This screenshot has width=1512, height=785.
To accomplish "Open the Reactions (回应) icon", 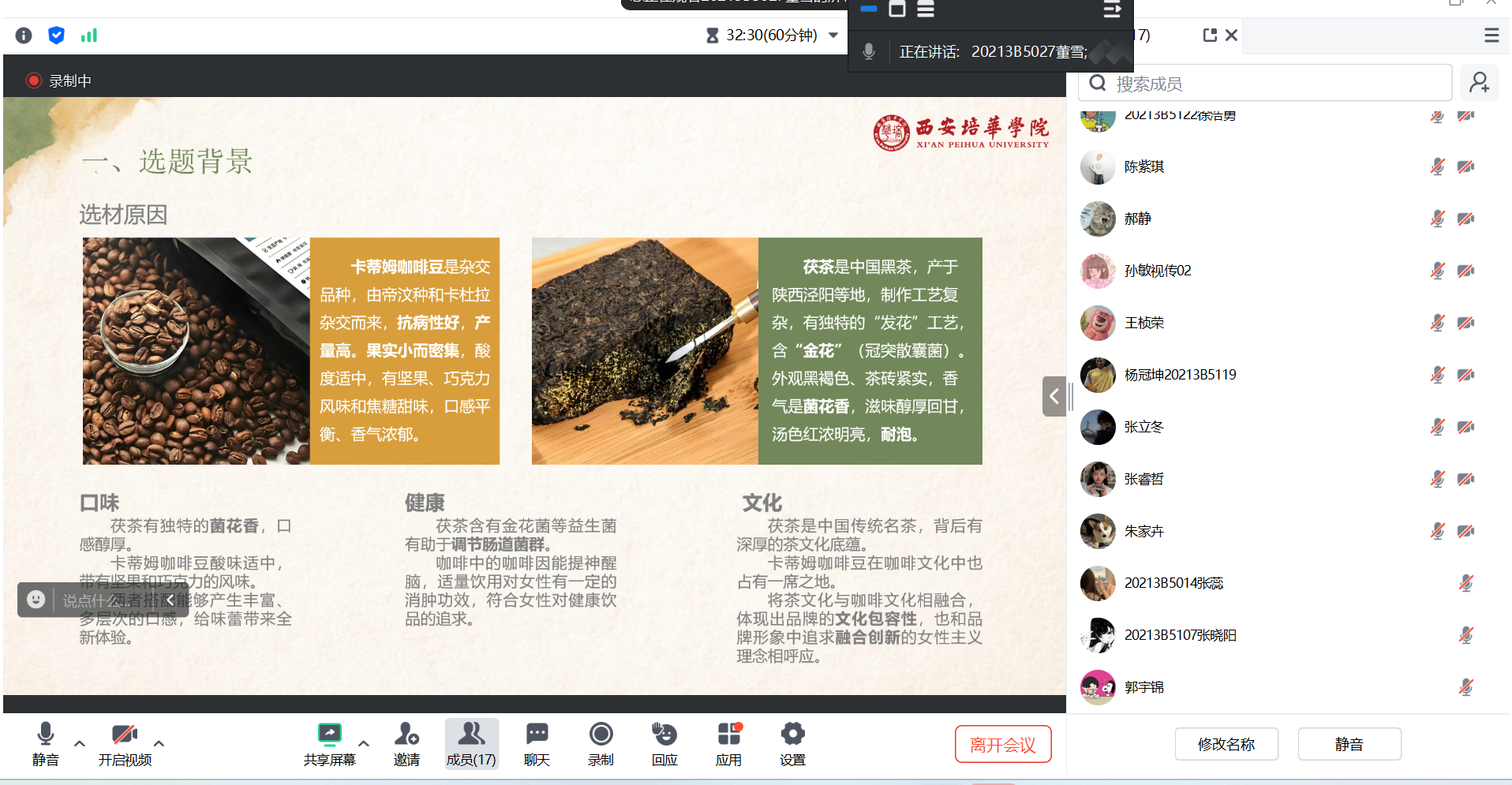I will tap(664, 735).
